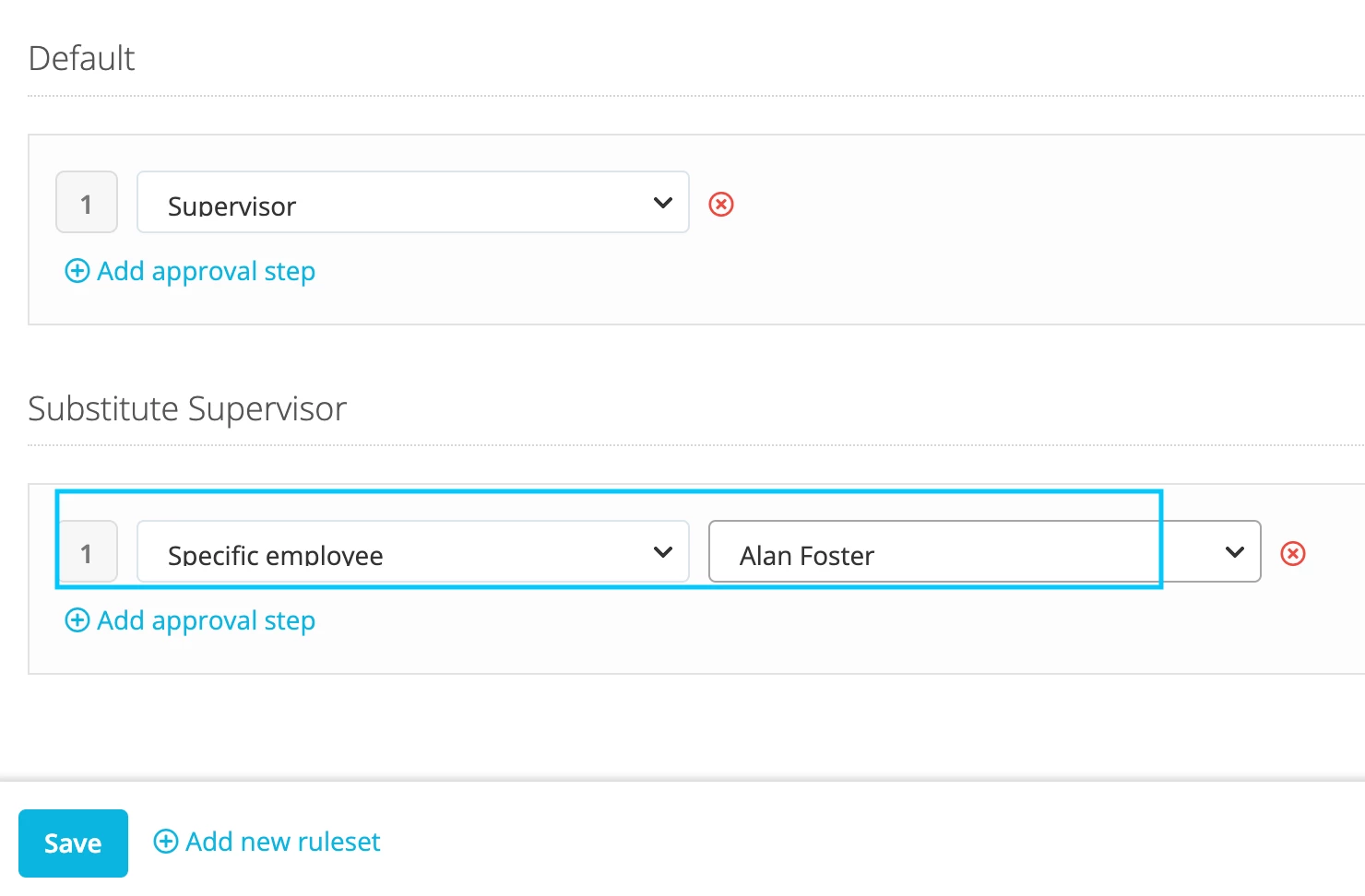
Task: Add approval step under Substitute Supervisor
Action: point(207,620)
